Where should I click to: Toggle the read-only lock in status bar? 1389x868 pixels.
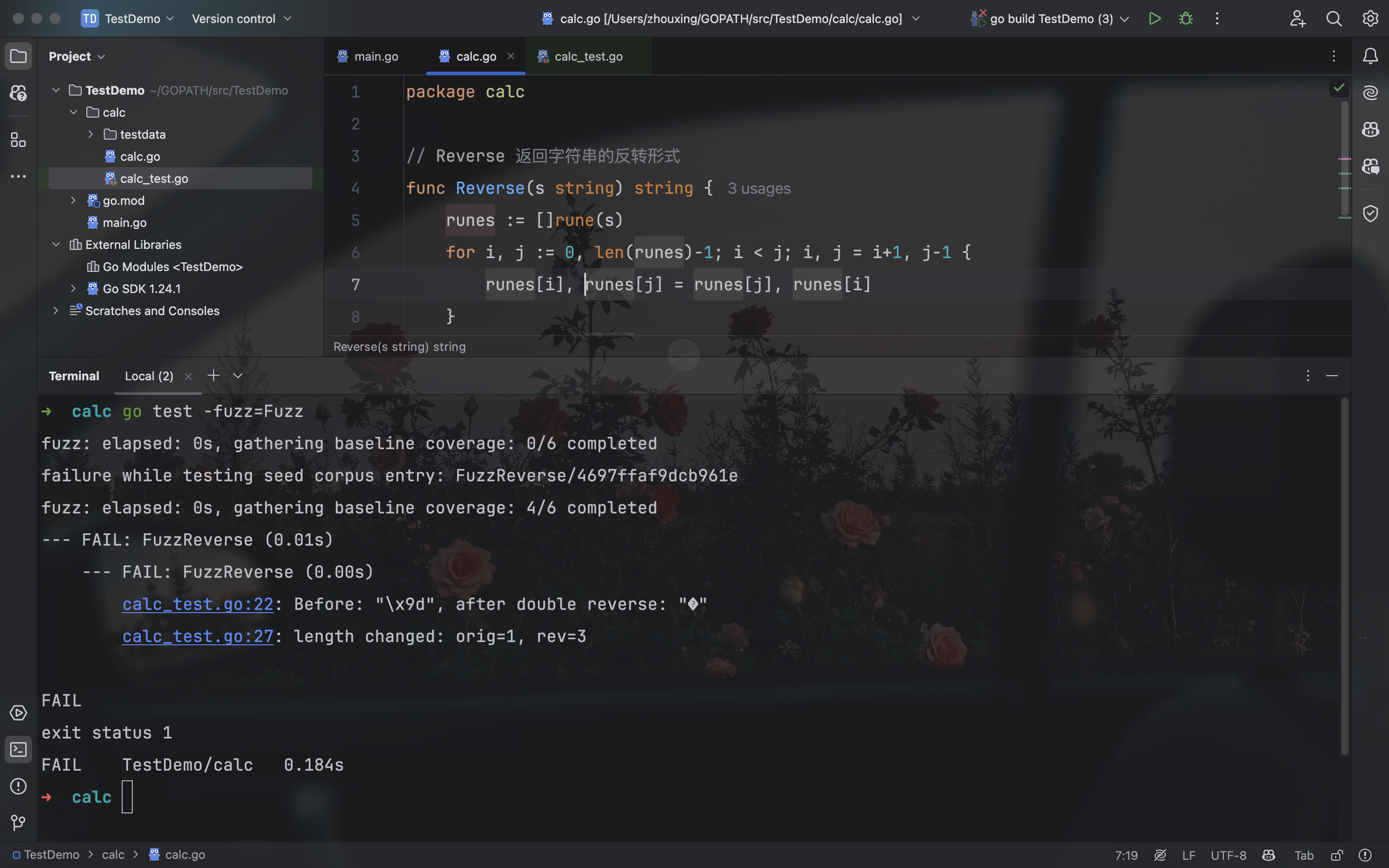(x=1336, y=855)
